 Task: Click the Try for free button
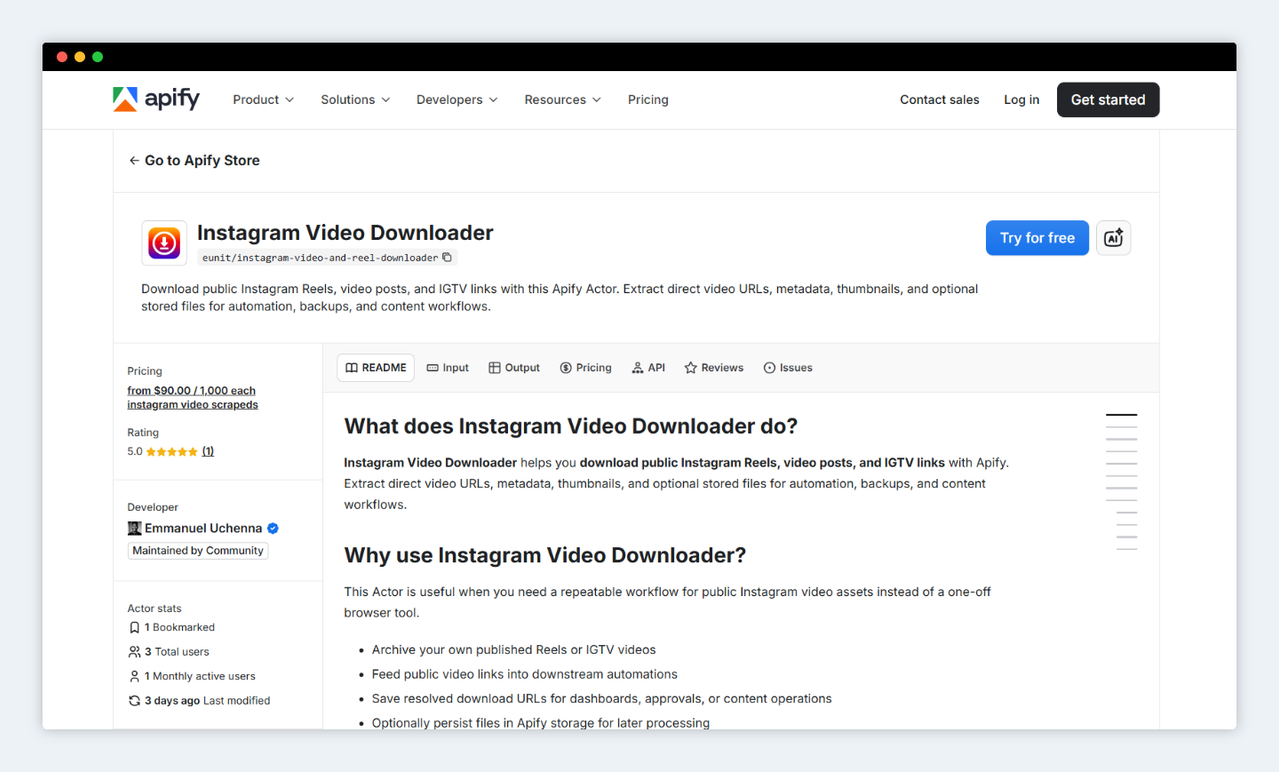[x=1037, y=238]
